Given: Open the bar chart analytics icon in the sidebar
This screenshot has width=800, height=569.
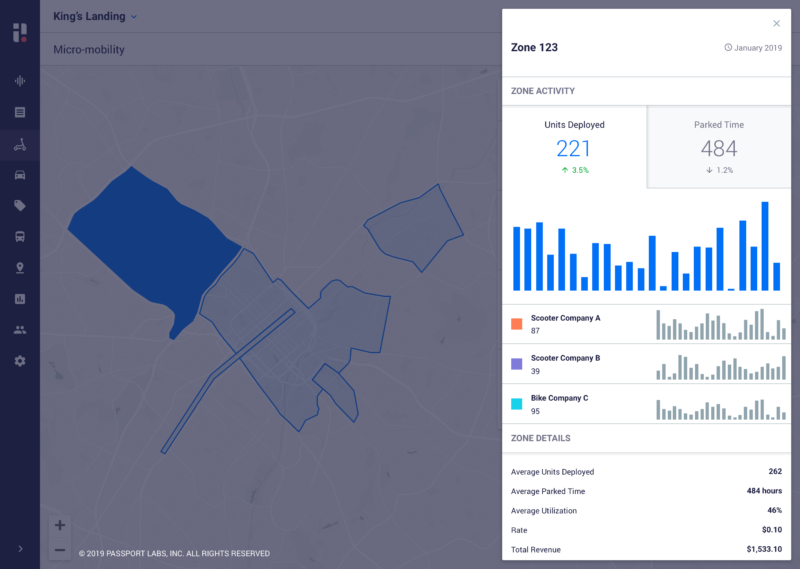Looking at the screenshot, I should coord(20,299).
